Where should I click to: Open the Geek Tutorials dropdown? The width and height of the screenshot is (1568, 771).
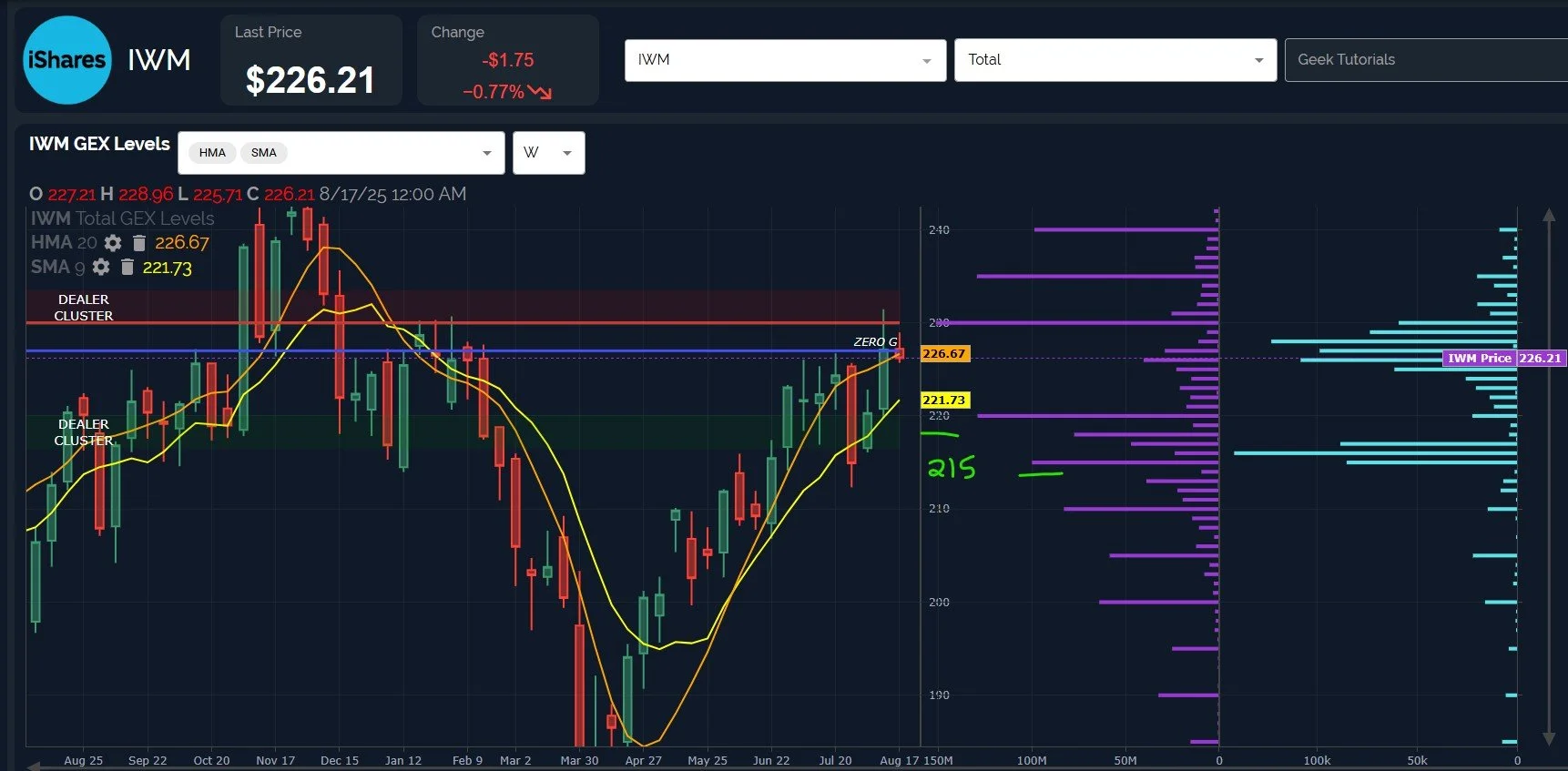pos(1426,60)
